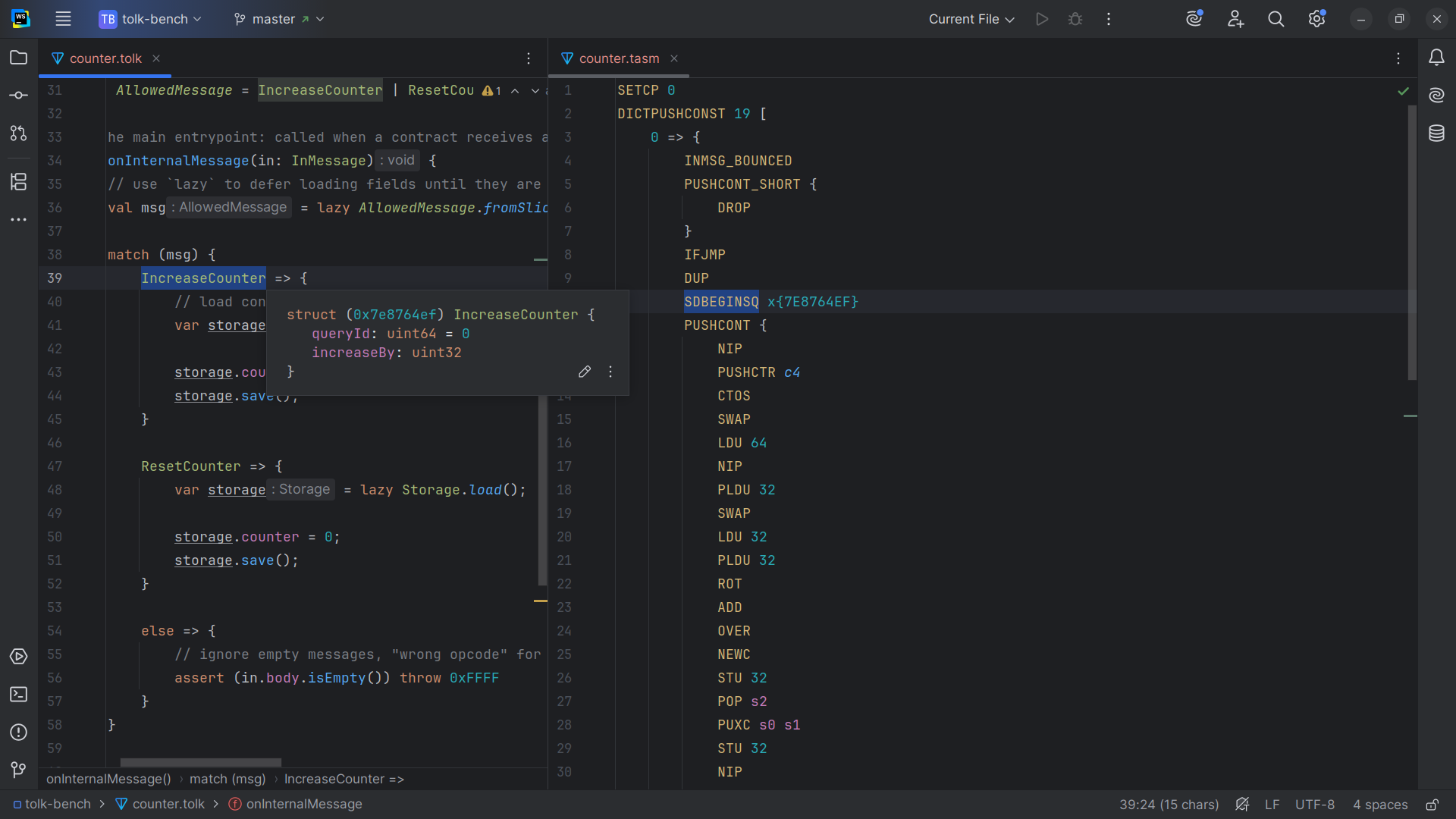This screenshot has width=1456, height=819.
Task: Open more run actions menu
Action: 1109,19
